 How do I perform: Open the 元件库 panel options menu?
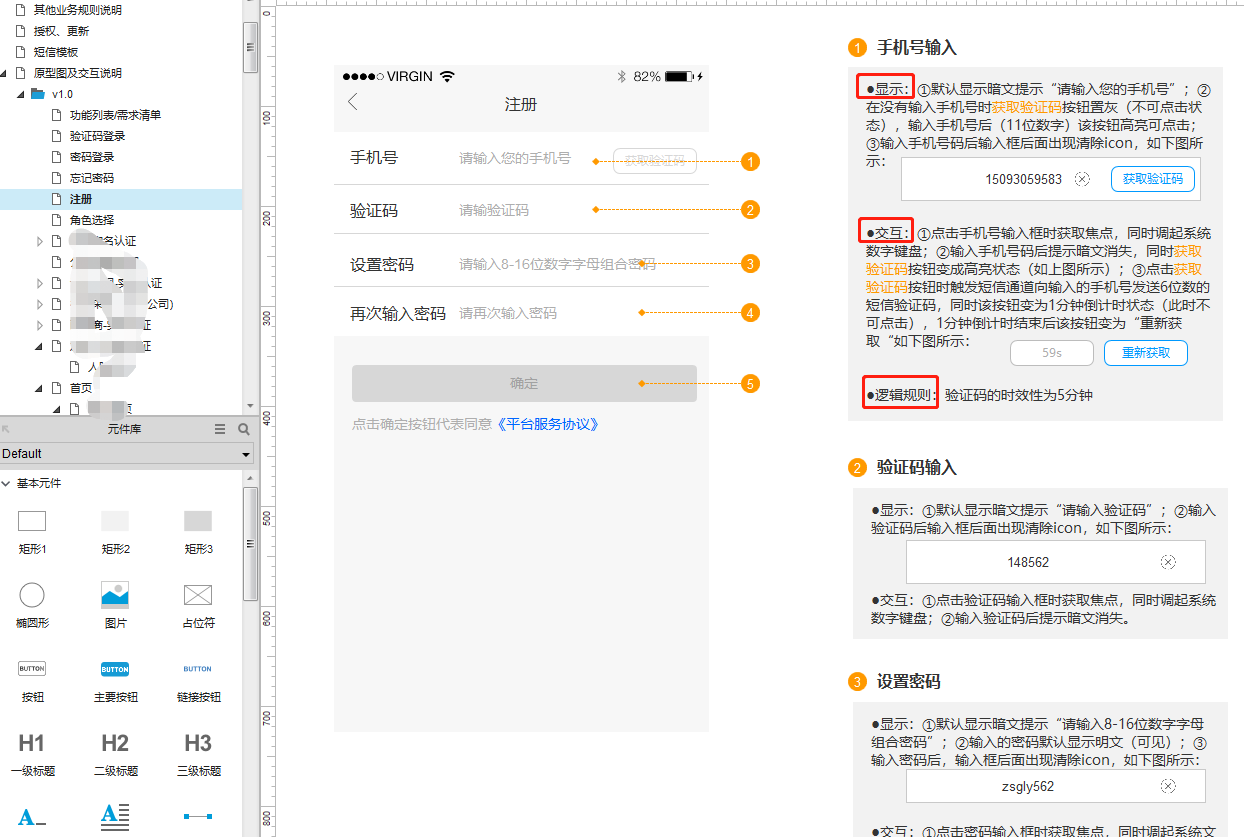[x=219, y=429]
